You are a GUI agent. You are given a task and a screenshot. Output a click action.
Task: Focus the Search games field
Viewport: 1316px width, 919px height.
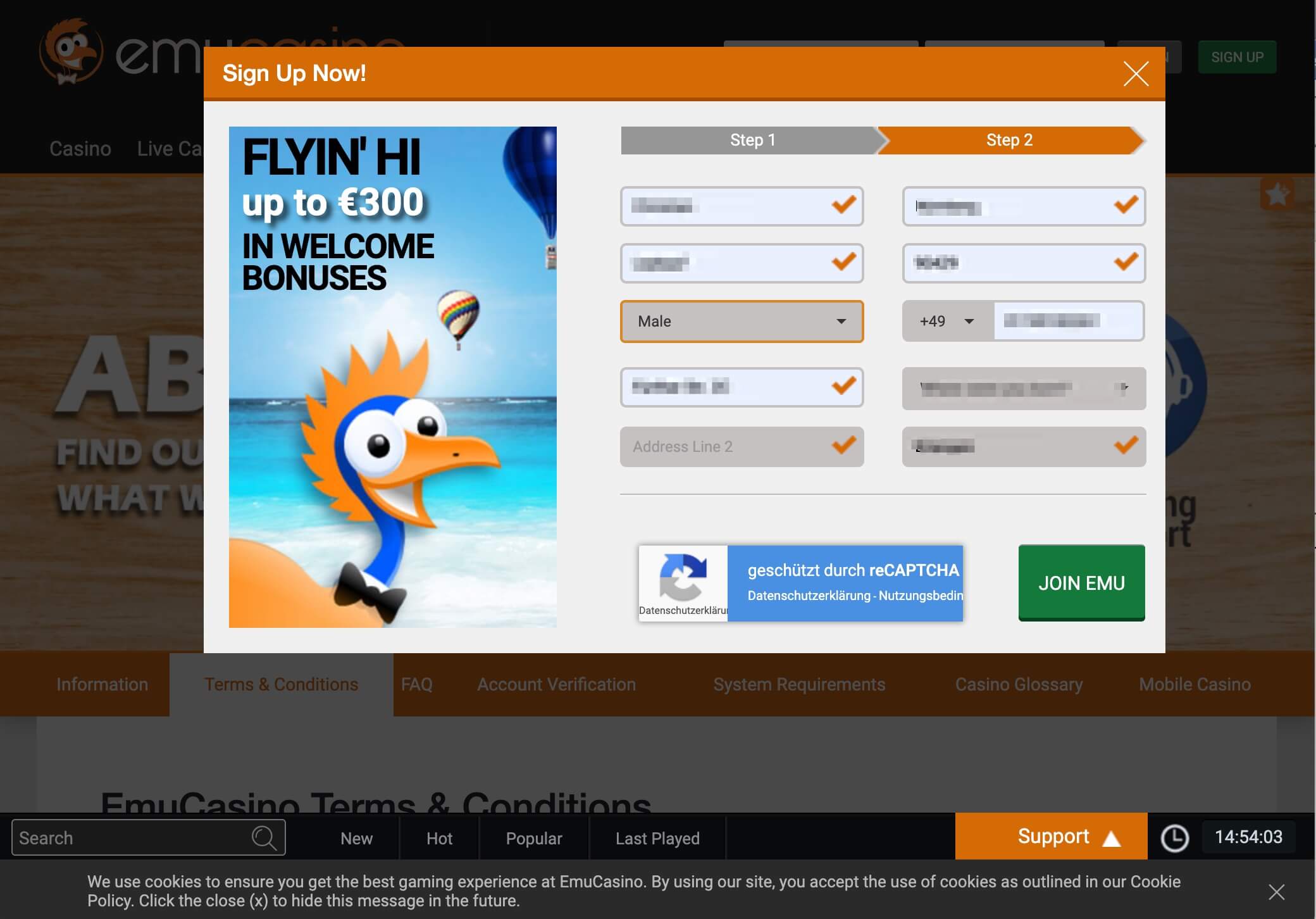148,837
